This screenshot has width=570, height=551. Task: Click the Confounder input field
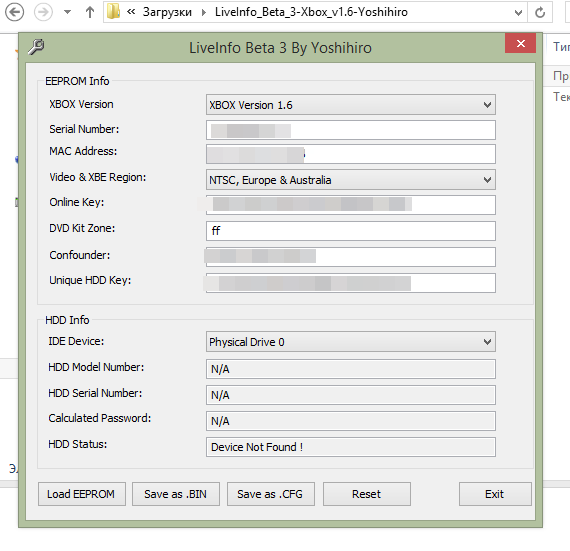coord(350,257)
